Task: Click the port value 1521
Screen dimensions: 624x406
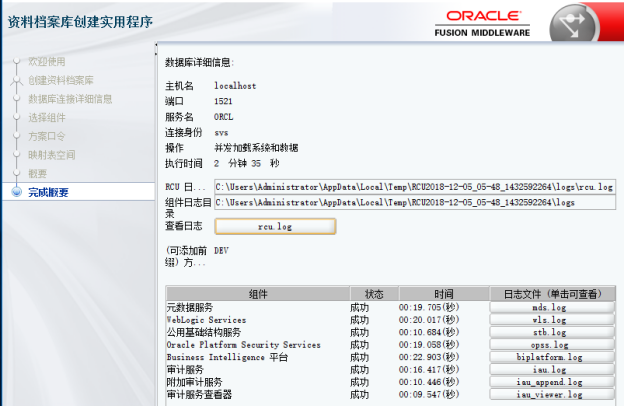Action: (x=223, y=101)
